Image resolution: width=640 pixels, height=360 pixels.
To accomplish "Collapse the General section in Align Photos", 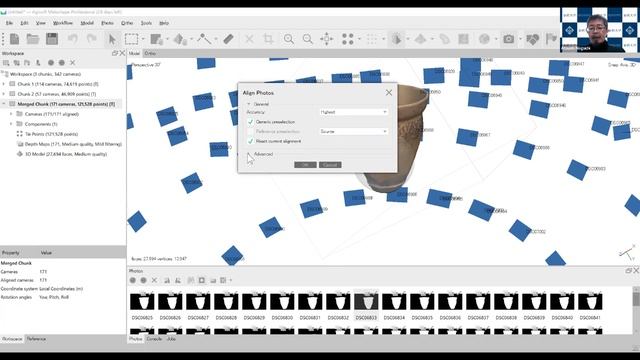I will coord(249,104).
